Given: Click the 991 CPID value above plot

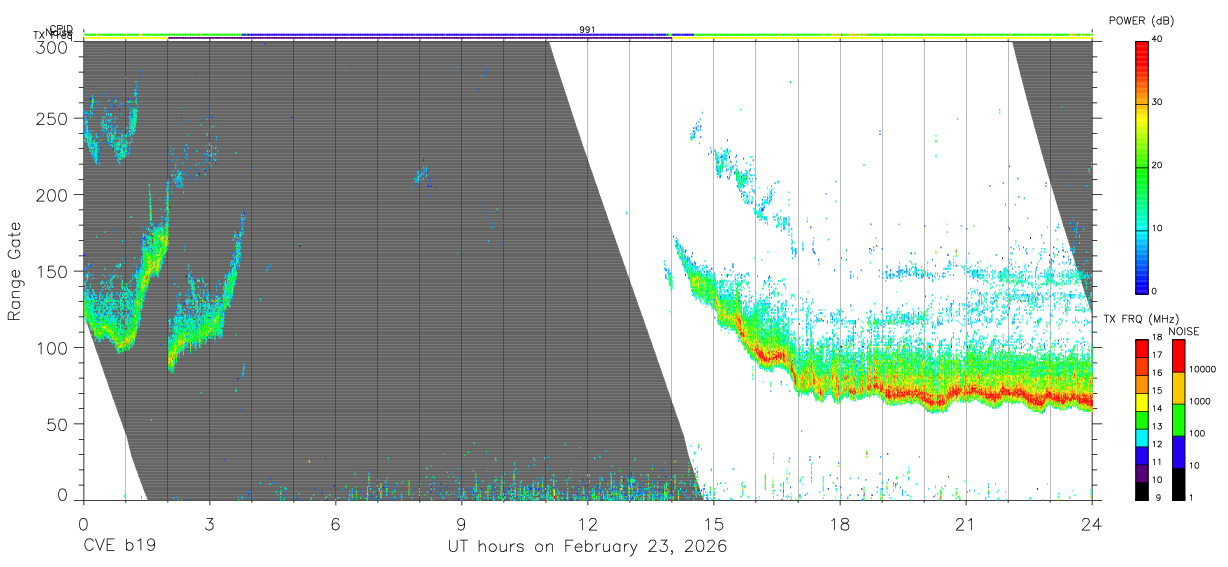Looking at the screenshot, I should pyautogui.click(x=587, y=30).
